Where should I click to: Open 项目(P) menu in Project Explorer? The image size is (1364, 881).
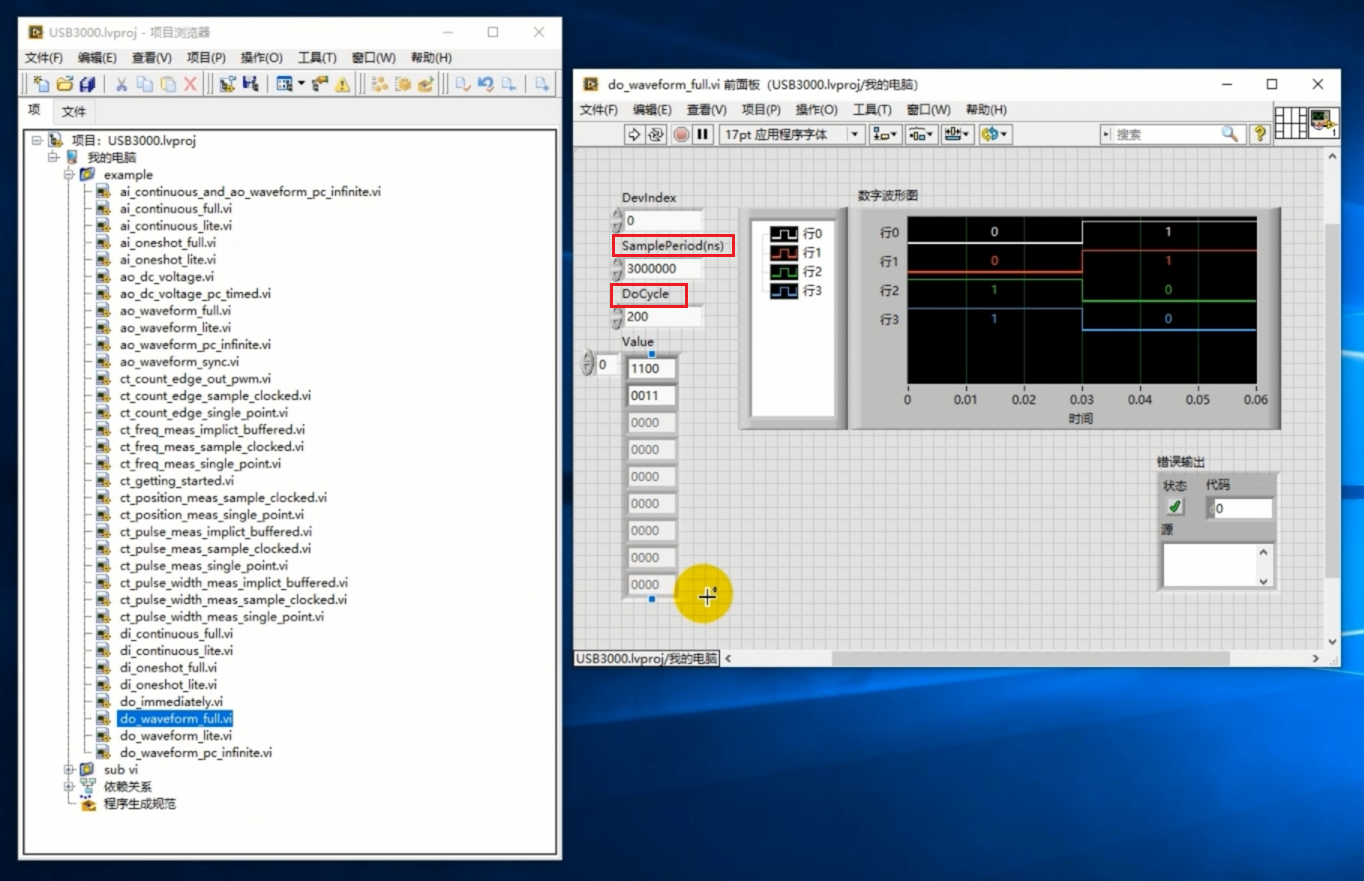click(x=207, y=58)
